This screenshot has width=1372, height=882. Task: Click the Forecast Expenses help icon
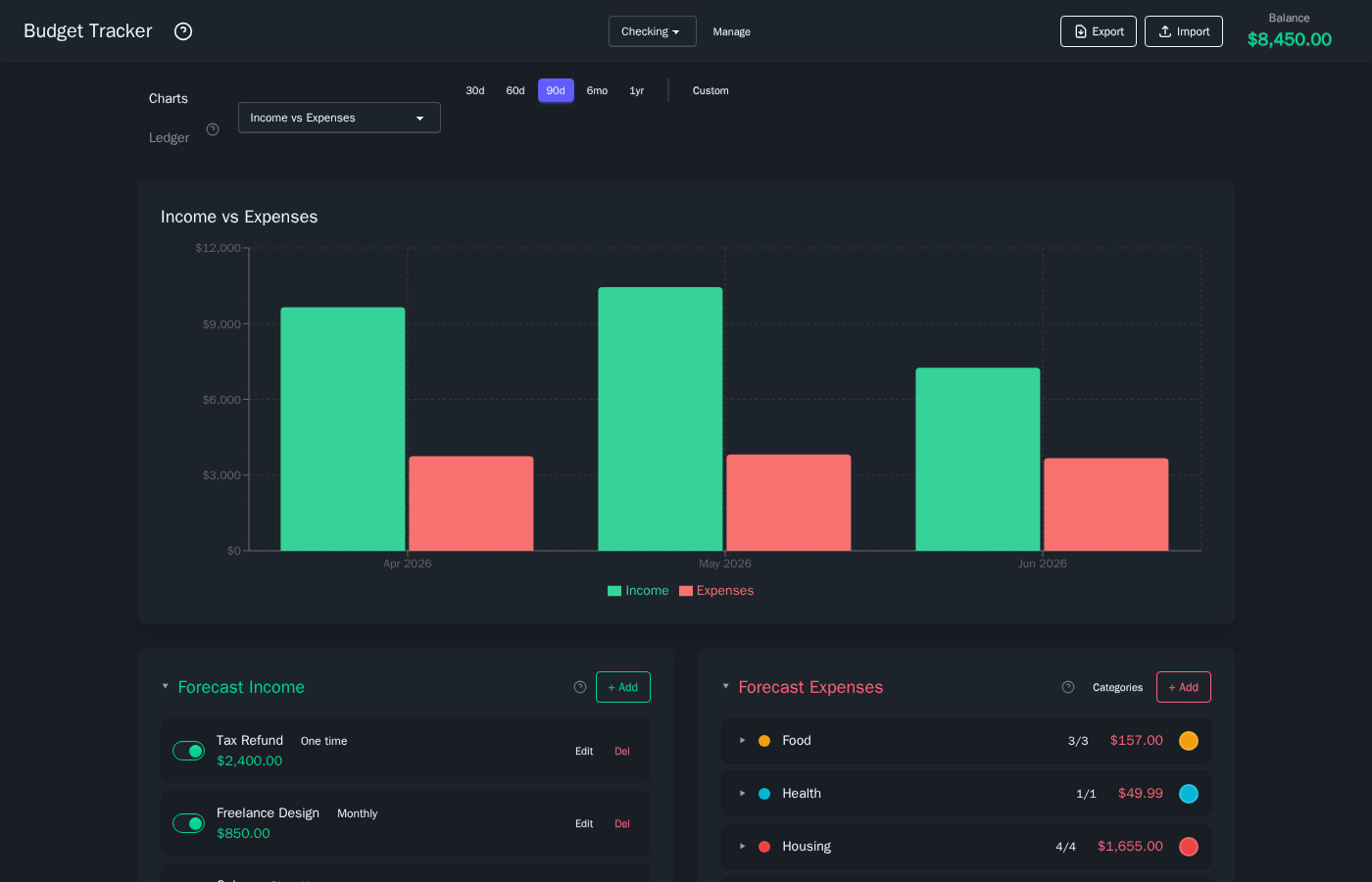[1068, 687]
